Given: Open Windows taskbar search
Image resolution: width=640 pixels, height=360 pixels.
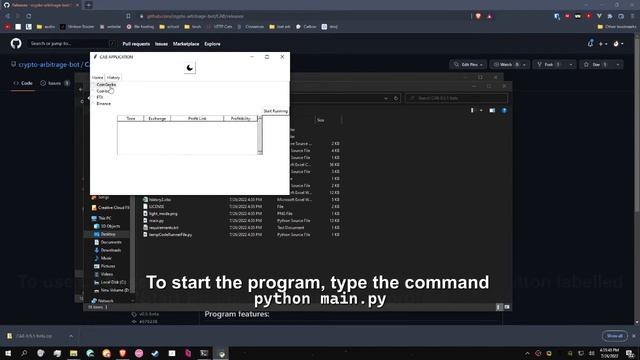Looking at the screenshot, I should (24, 353).
